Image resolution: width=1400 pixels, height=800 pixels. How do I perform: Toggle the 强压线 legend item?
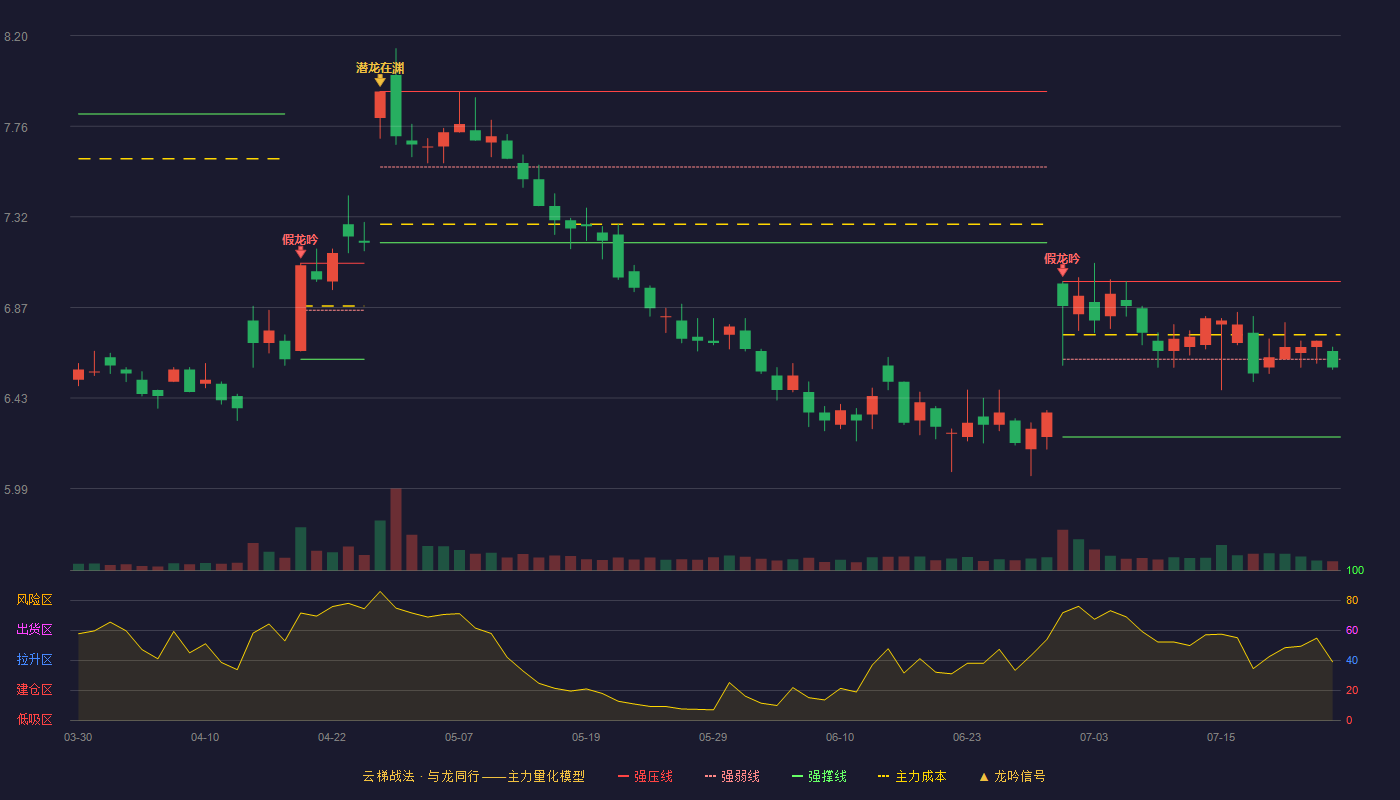pyautogui.click(x=645, y=776)
